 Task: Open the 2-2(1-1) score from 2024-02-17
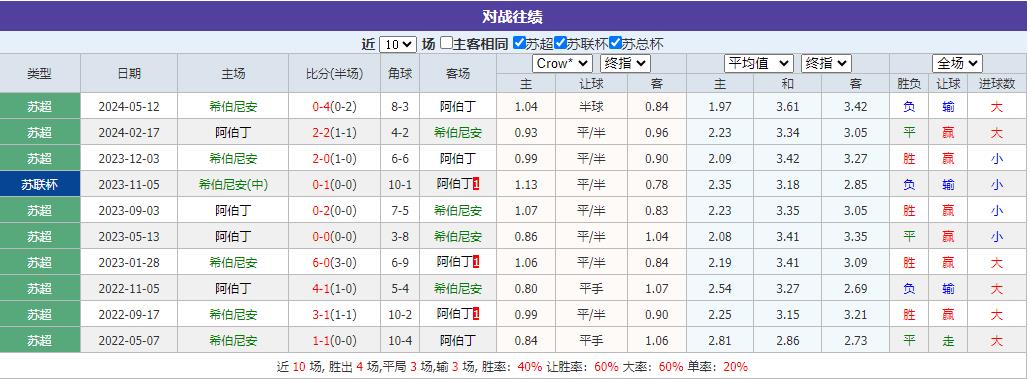[334, 133]
